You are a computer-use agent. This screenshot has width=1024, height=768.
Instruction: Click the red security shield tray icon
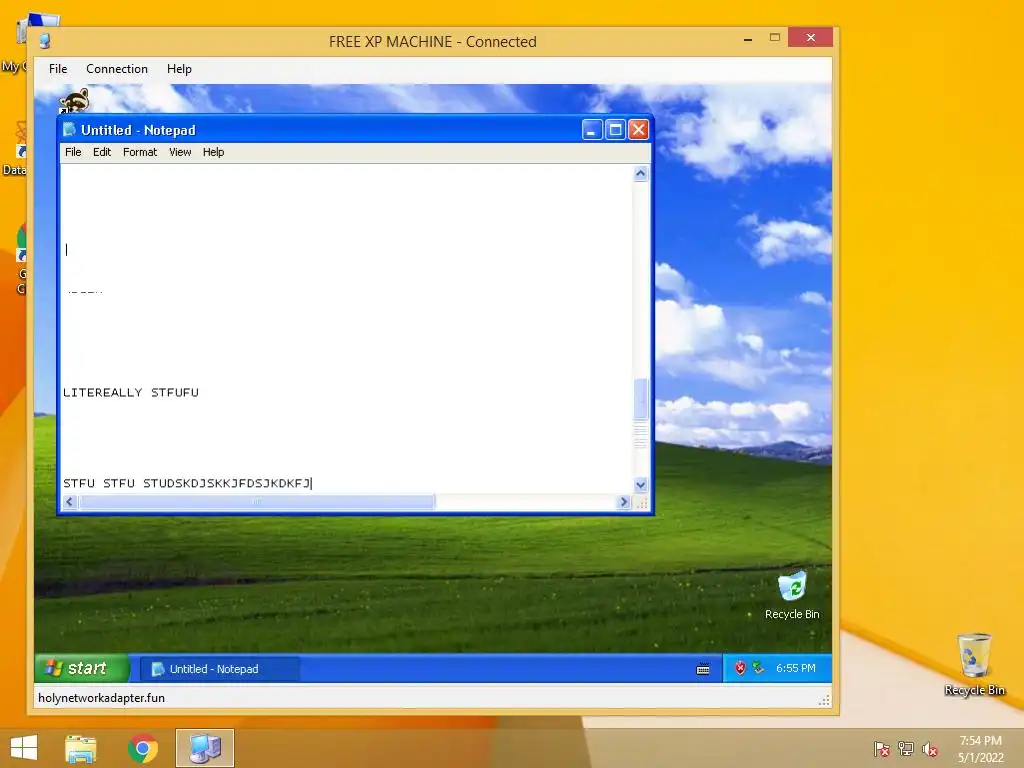[x=740, y=668]
